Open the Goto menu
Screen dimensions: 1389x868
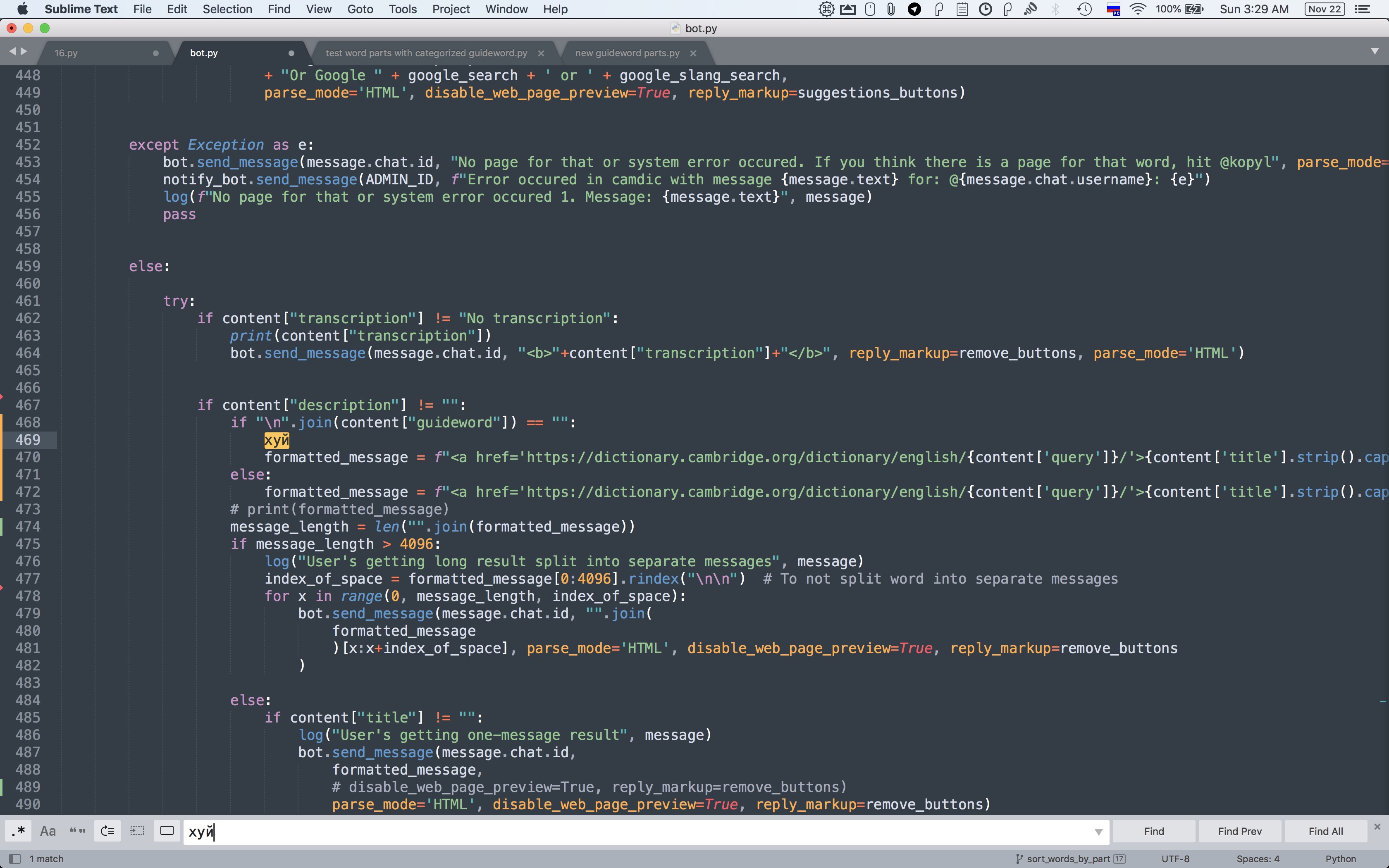coord(360,9)
